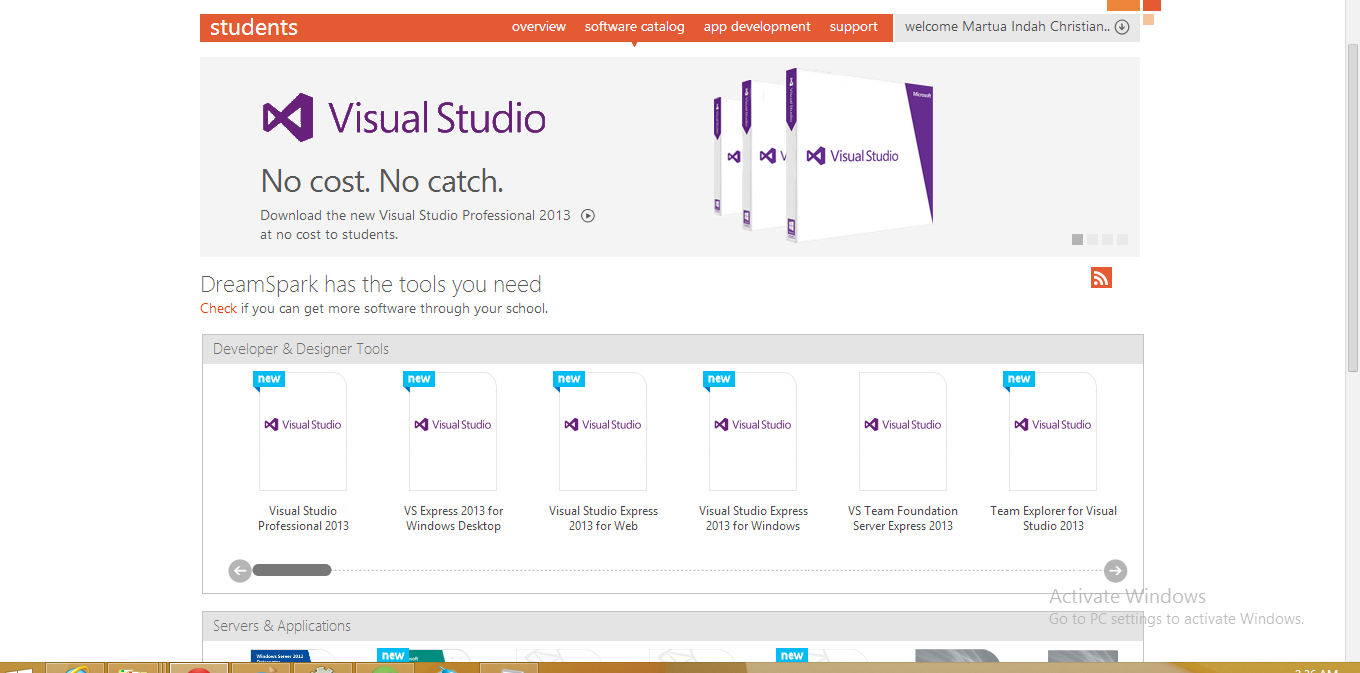Open Team Explorer for Visual Studio 2013 link
This screenshot has height=673, width=1360.
click(x=1053, y=518)
